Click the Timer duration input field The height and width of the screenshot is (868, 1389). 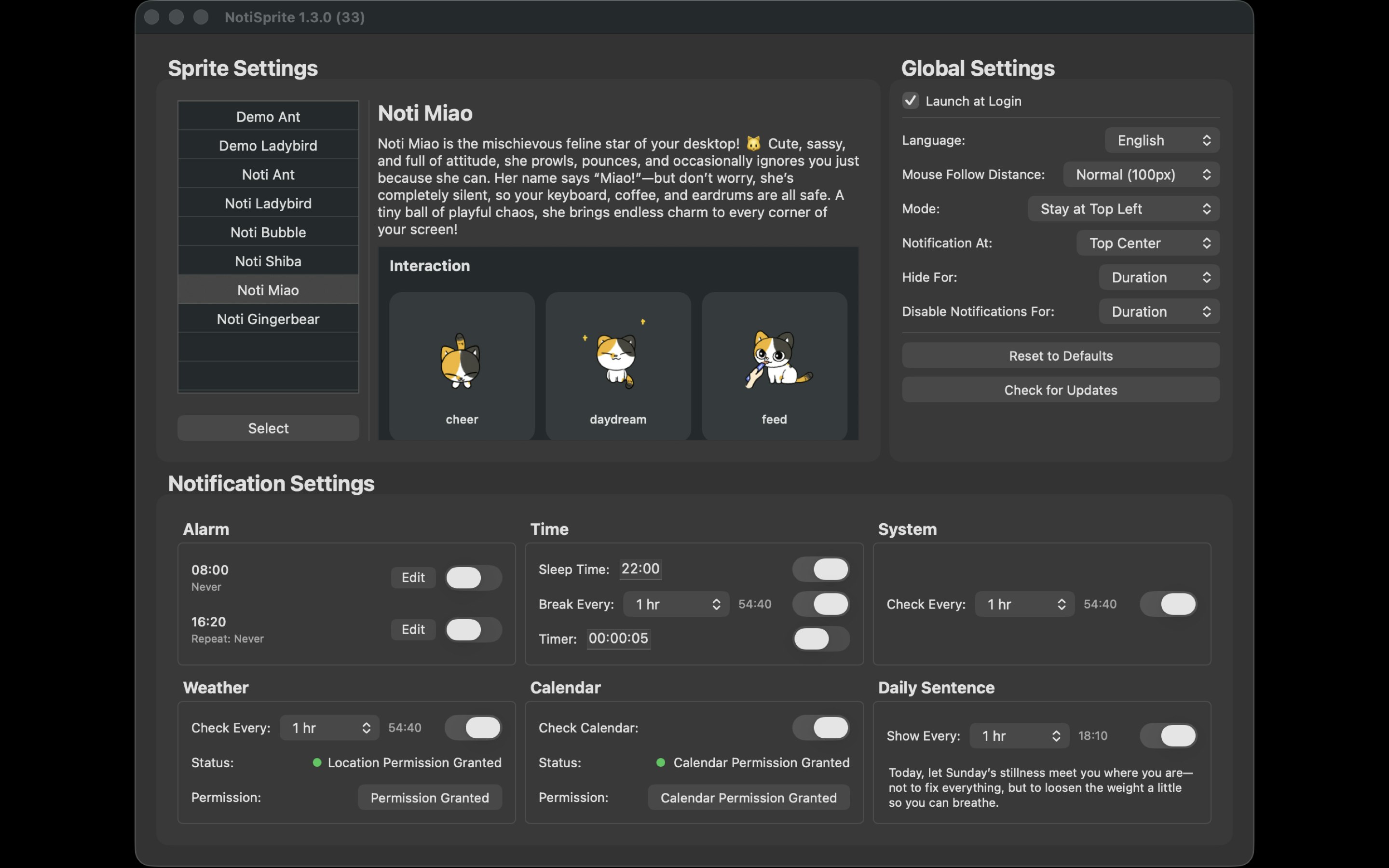(618, 638)
